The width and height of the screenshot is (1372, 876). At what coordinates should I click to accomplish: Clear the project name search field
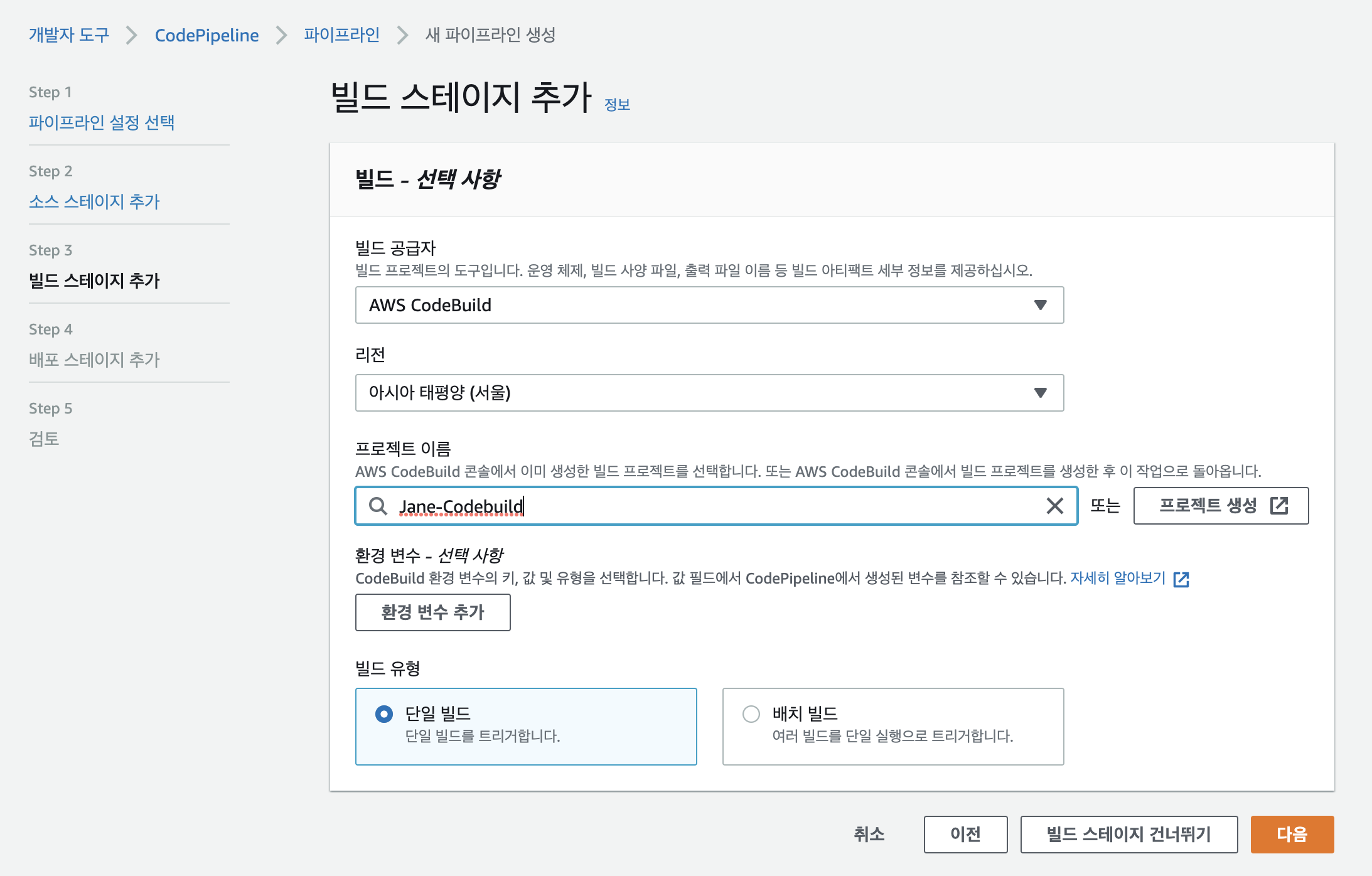(1054, 506)
